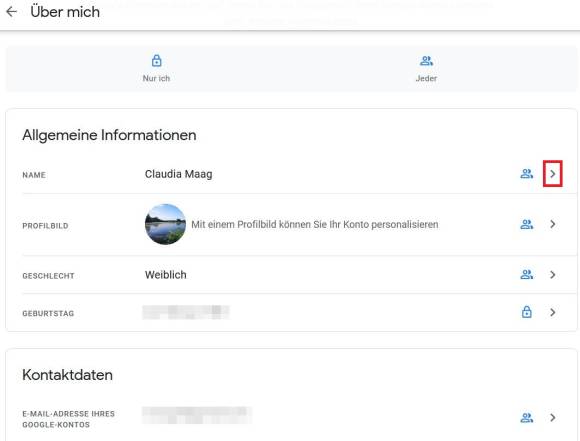Screen dimensions: 580x441
Task: Click the visibility people icon in the Profilbild row
Action: 526,224
